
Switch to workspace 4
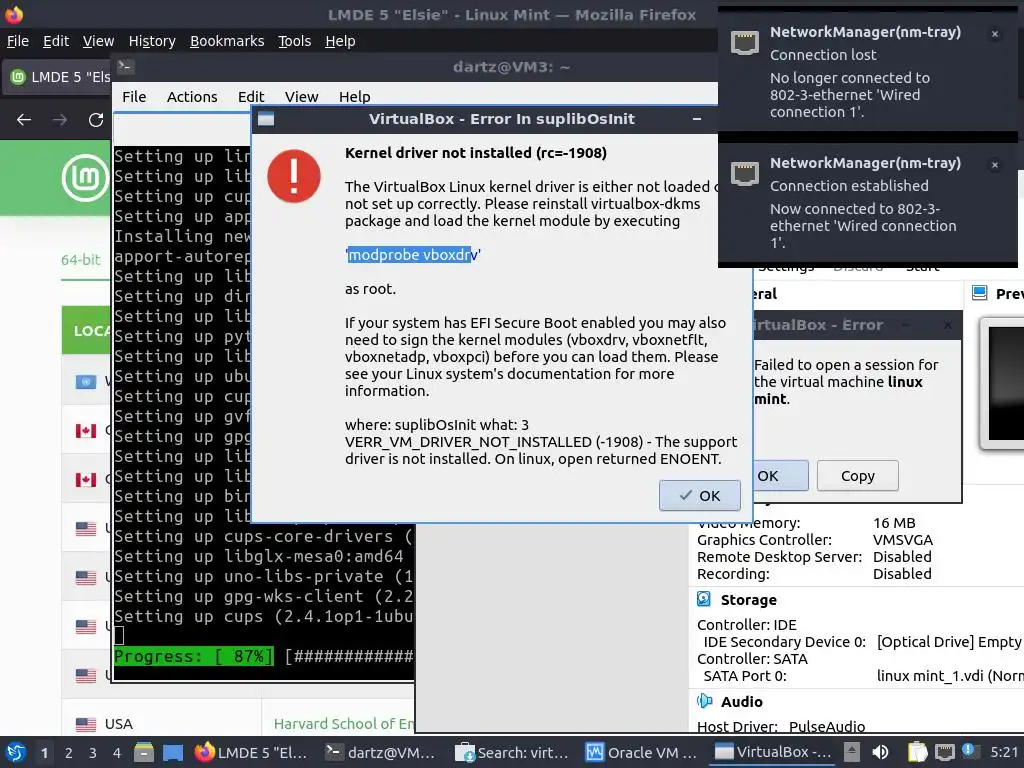pyautogui.click(x=117, y=753)
